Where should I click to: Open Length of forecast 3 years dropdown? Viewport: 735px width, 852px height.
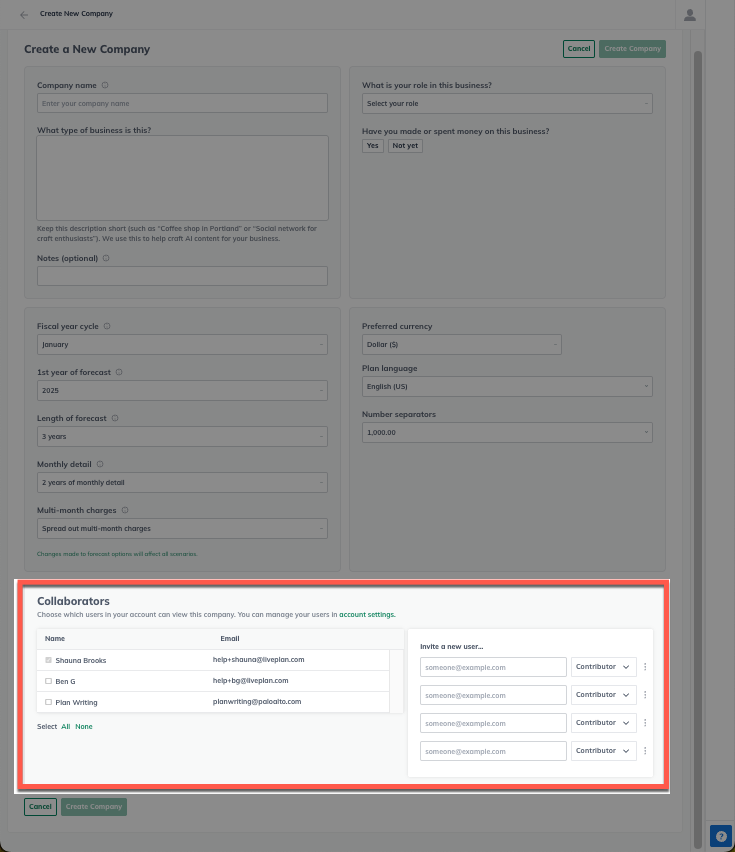tap(182, 436)
